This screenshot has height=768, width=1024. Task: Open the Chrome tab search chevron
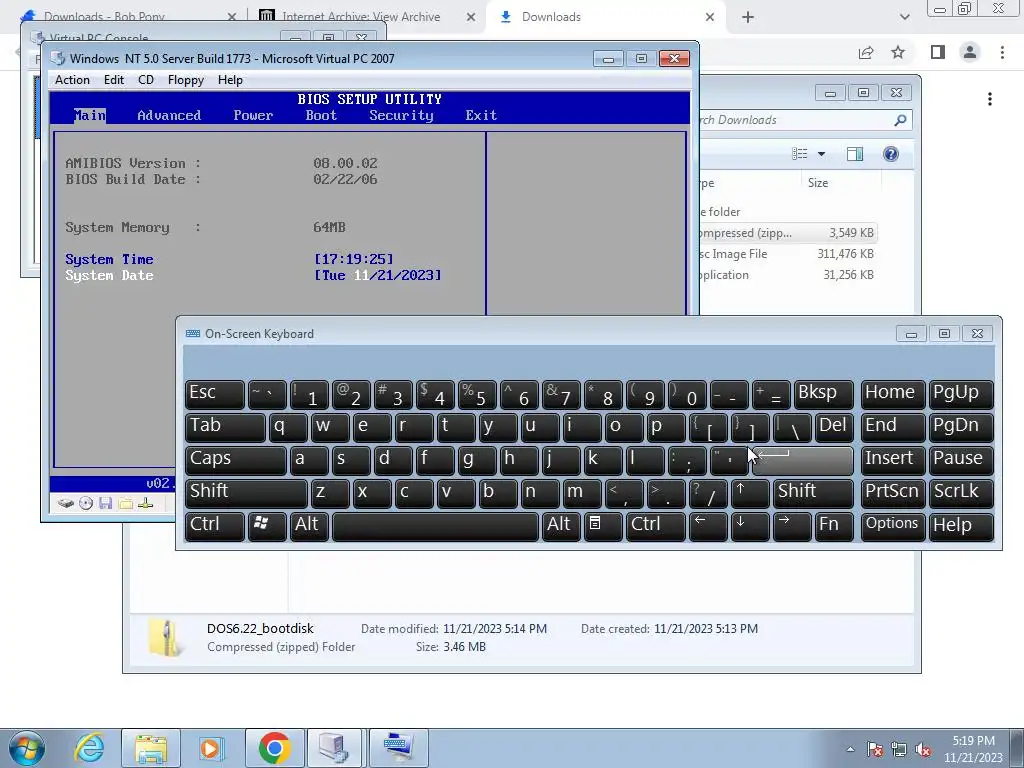pyautogui.click(x=904, y=18)
